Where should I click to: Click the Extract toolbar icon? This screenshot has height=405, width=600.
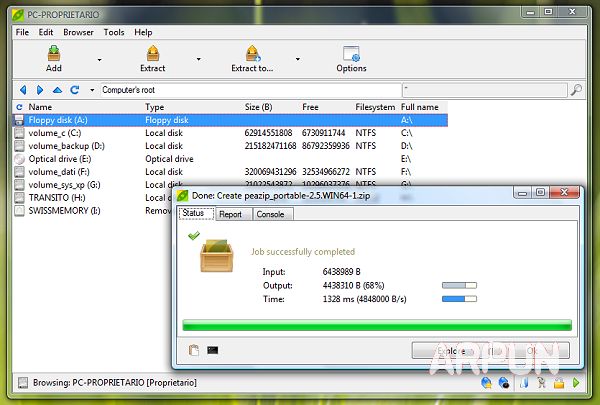point(152,54)
